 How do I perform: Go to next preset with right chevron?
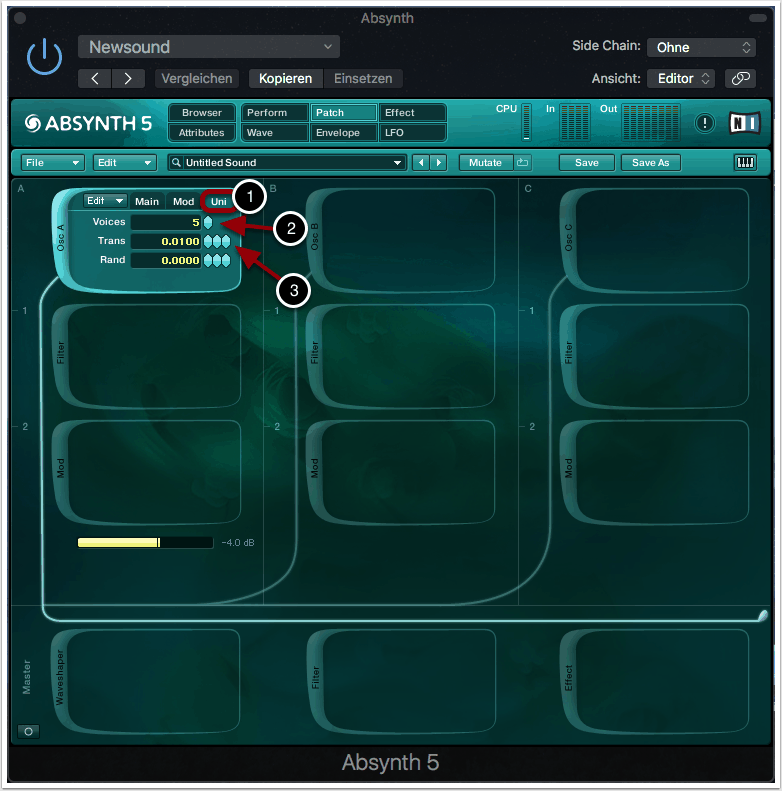[x=128, y=79]
